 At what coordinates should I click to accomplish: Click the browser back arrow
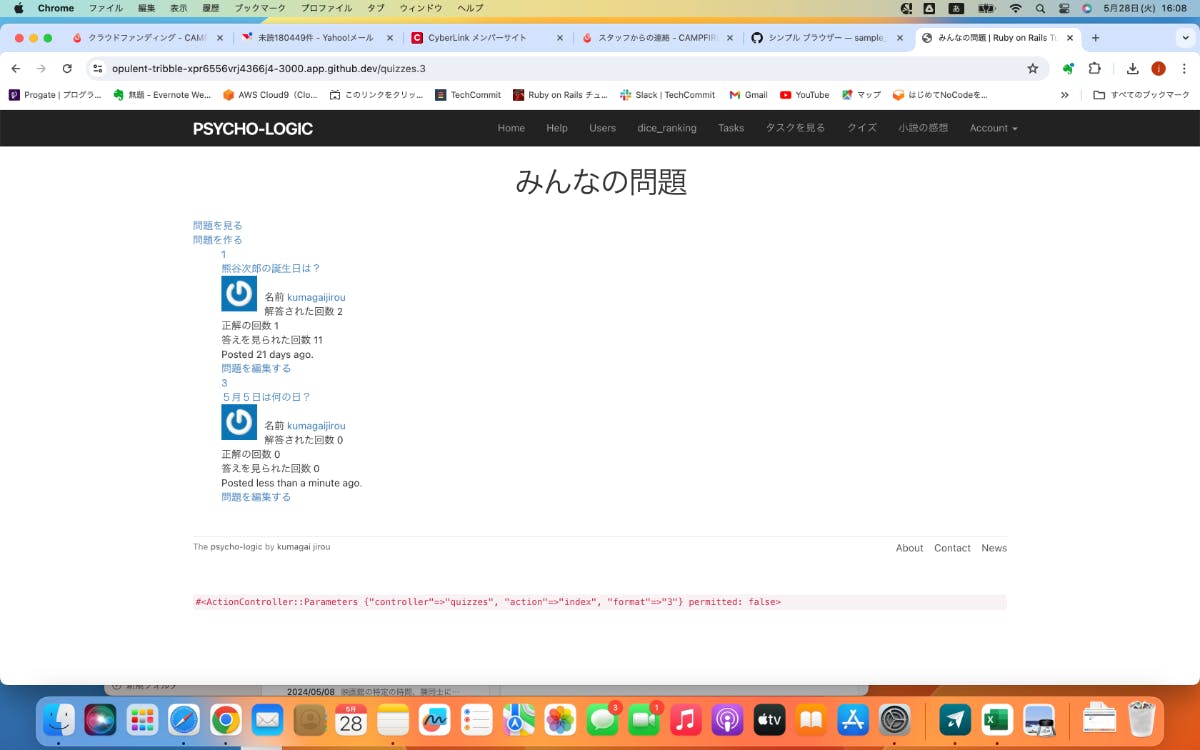(x=16, y=68)
